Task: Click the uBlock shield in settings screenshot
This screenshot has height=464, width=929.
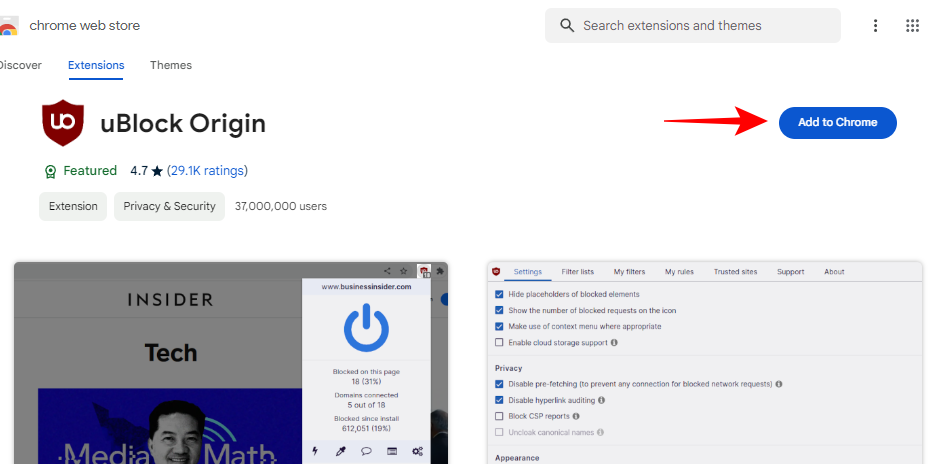Action: point(496,271)
